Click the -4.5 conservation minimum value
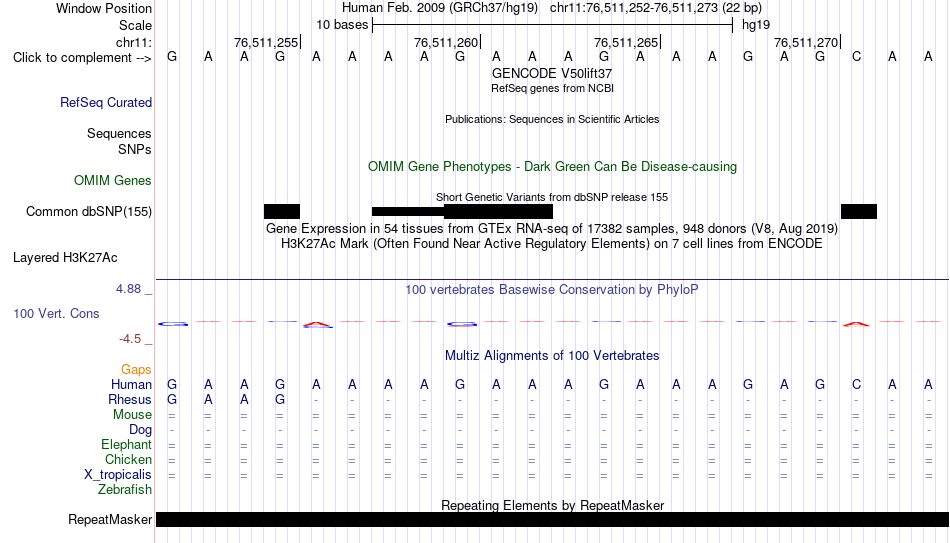The image size is (950, 543). (x=130, y=339)
